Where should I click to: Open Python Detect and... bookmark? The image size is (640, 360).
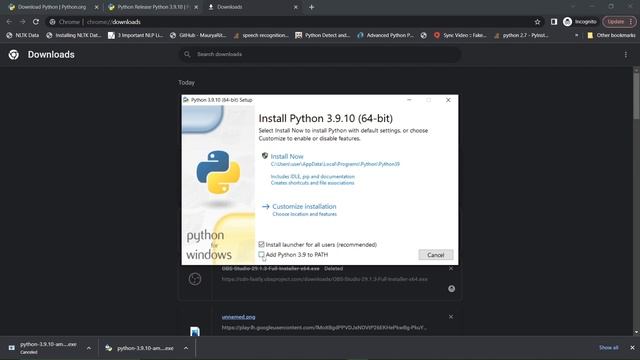pyautogui.click(x=322, y=36)
